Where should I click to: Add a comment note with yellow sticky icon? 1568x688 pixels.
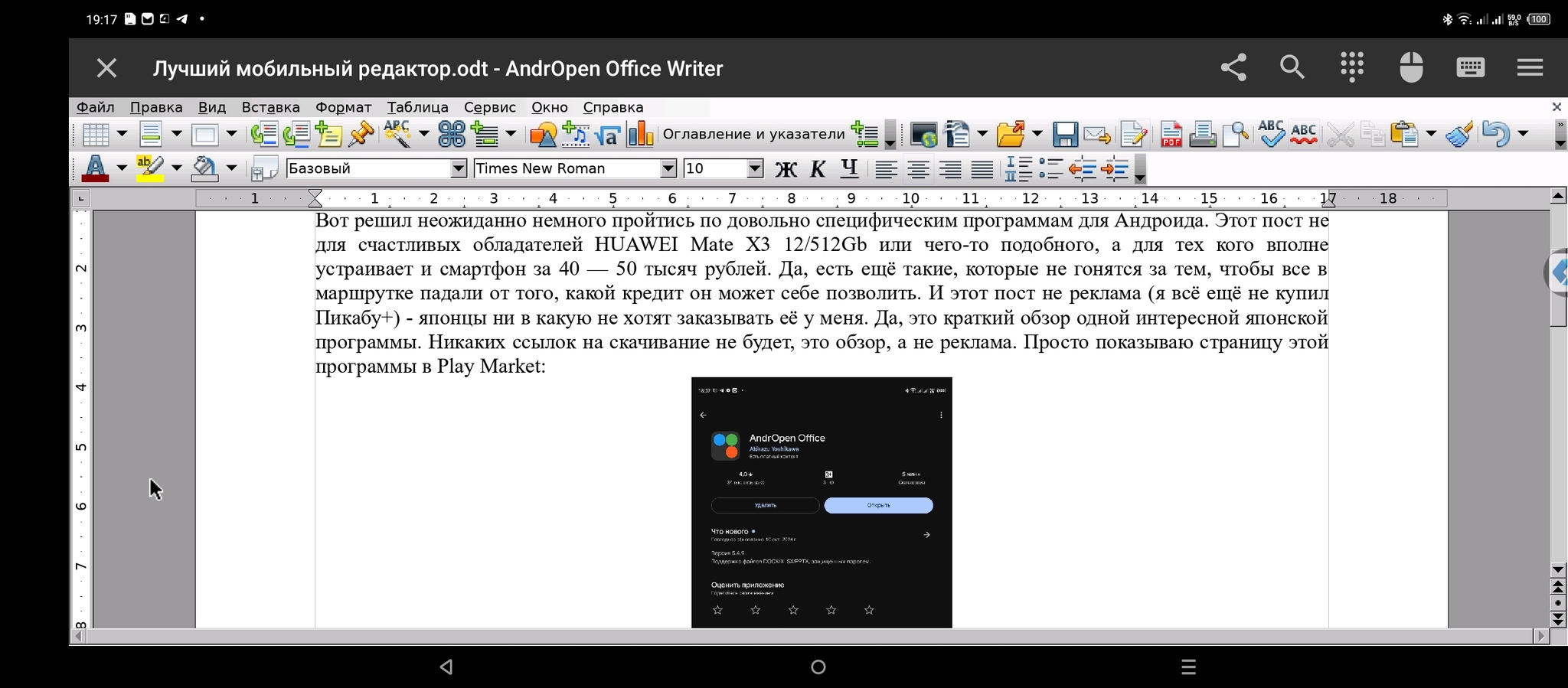(328, 135)
